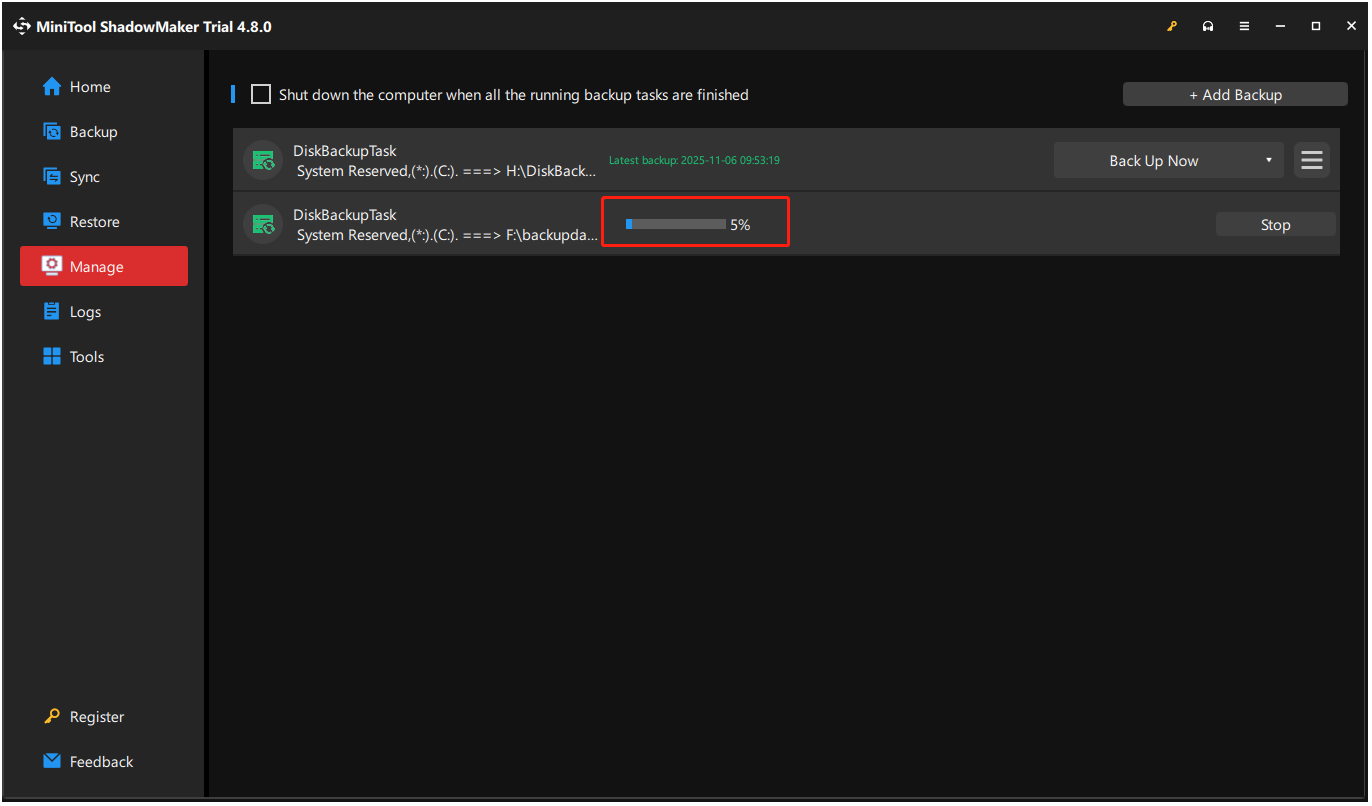Open Register from the sidebar
The image size is (1372, 806).
click(x=97, y=716)
